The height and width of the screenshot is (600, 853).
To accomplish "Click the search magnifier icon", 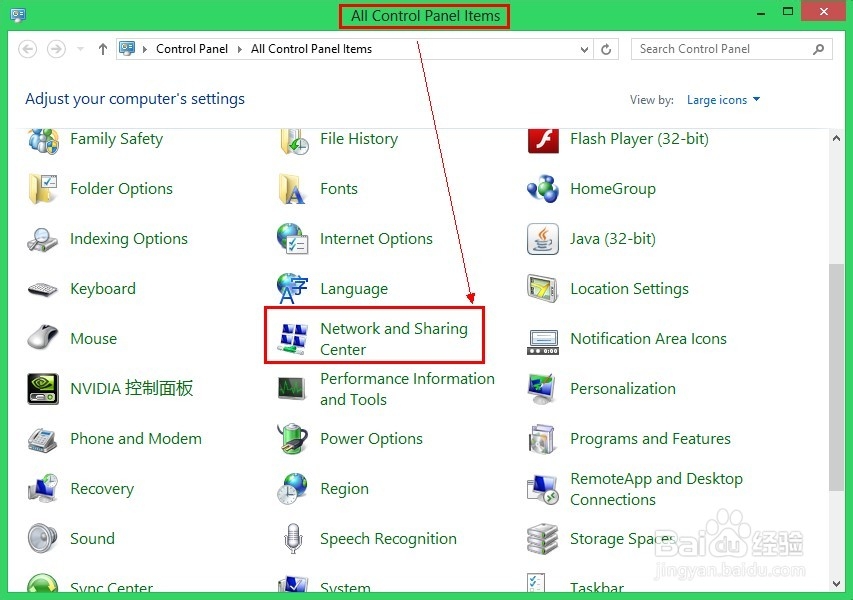I will (818, 50).
